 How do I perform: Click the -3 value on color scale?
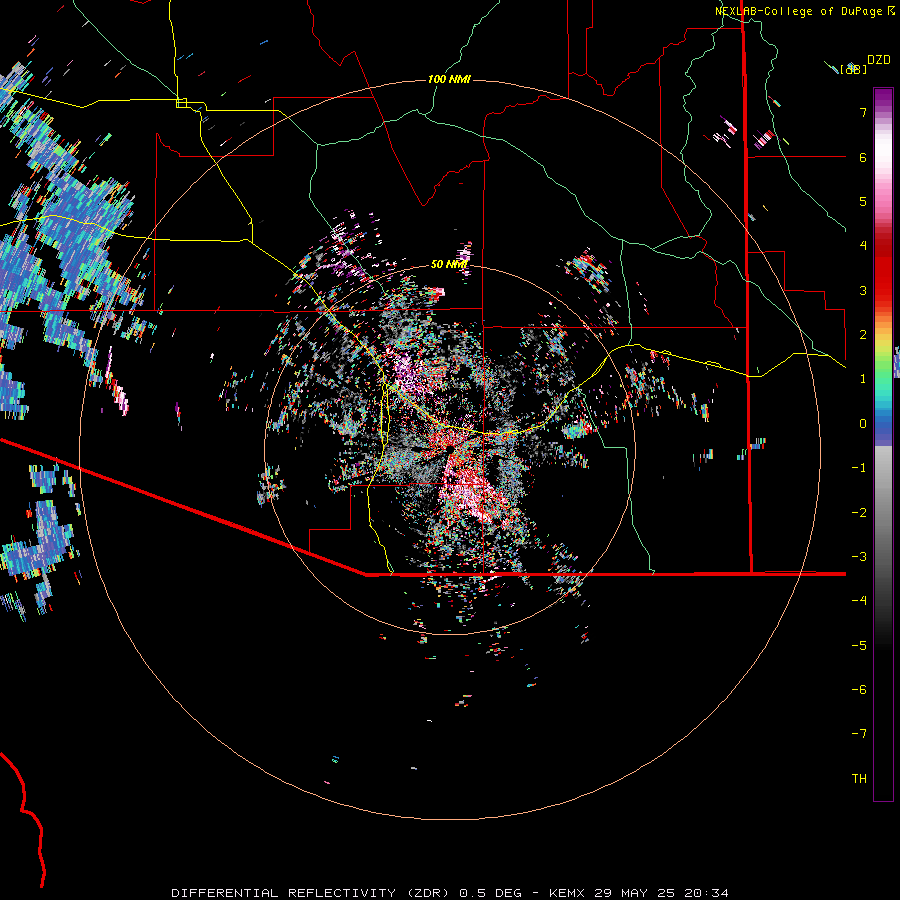point(859,557)
